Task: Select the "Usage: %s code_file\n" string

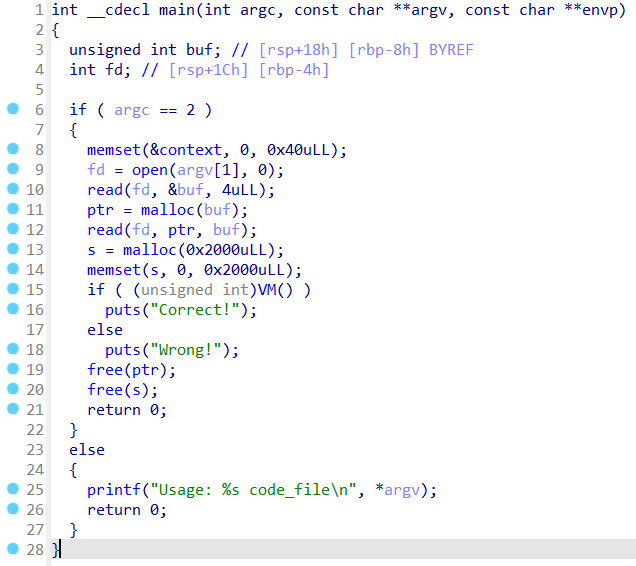Action: (253, 490)
